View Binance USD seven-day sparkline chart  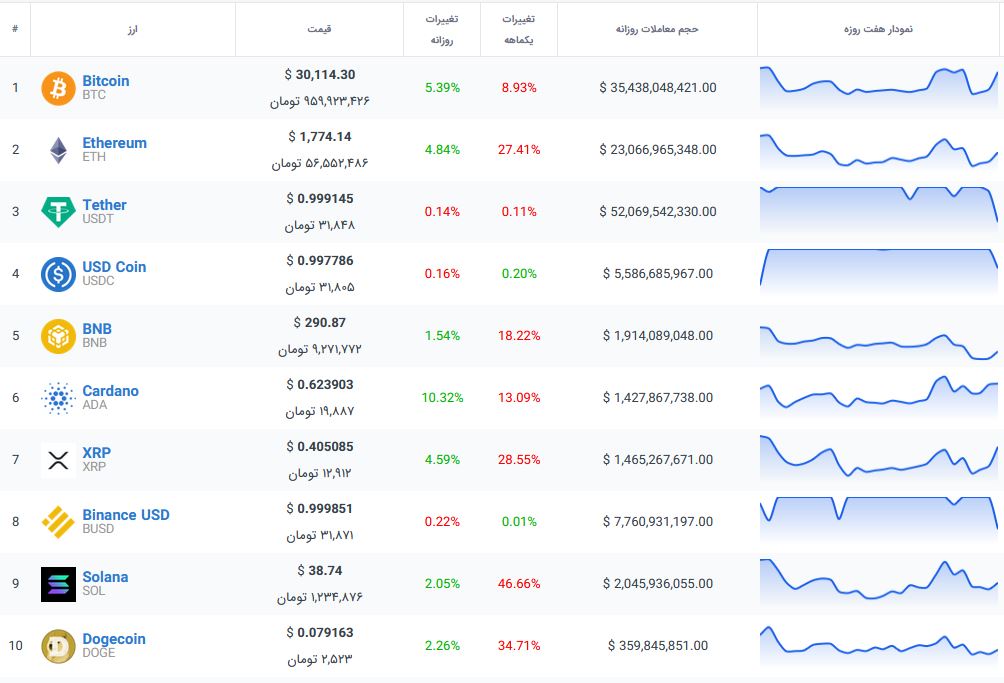point(878,518)
